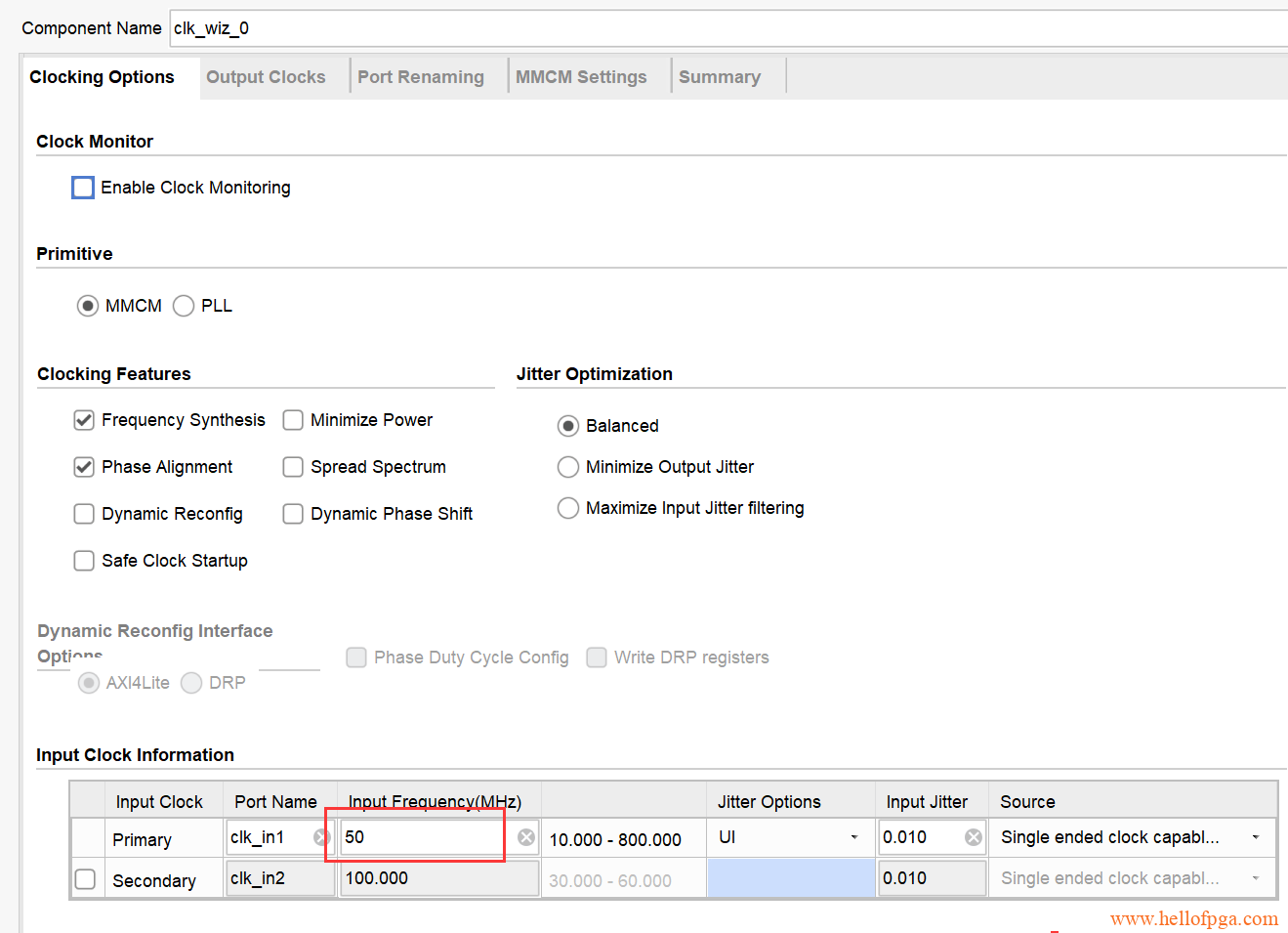The width and height of the screenshot is (1288, 933).
Task: Enable the Secondary input clock checkbox
Action: point(86,879)
